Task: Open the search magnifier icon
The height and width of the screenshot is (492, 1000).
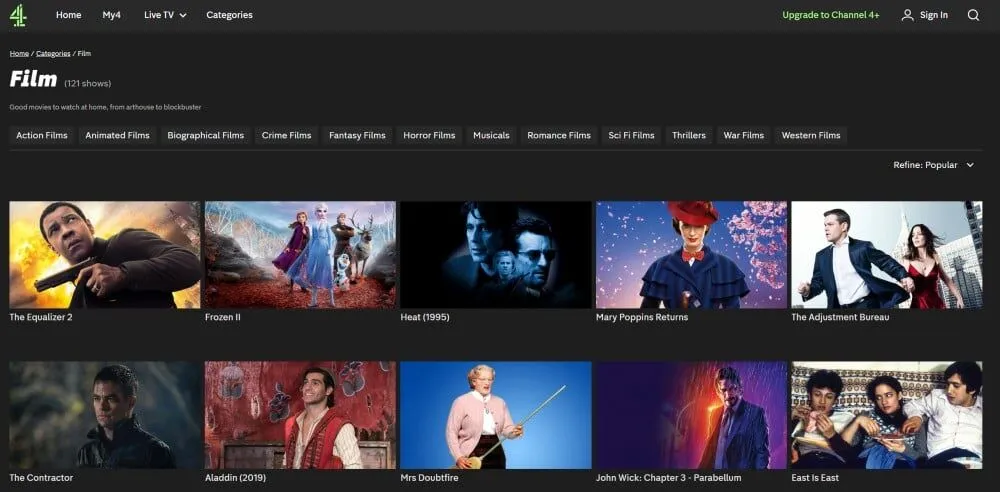Action: (x=973, y=15)
